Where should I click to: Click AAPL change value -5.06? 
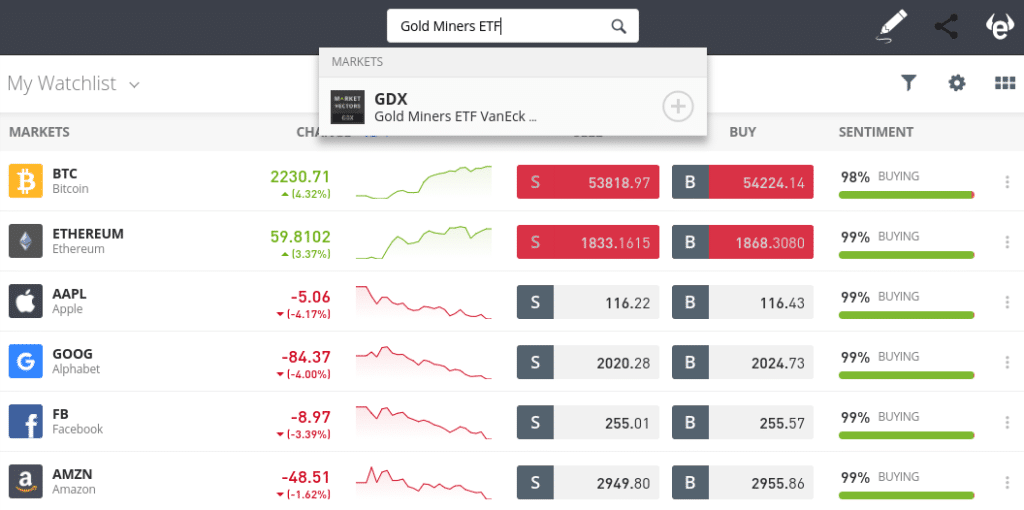point(310,296)
